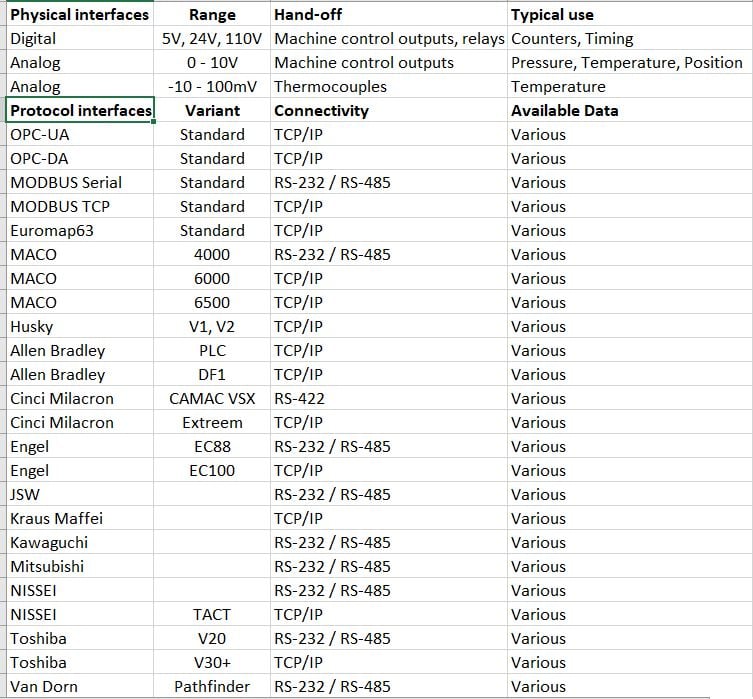Image resolution: width=753 pixels, height=699 pixels.
Task: Click the 'Extreem' variant cell
Action: tap(212, 422)
